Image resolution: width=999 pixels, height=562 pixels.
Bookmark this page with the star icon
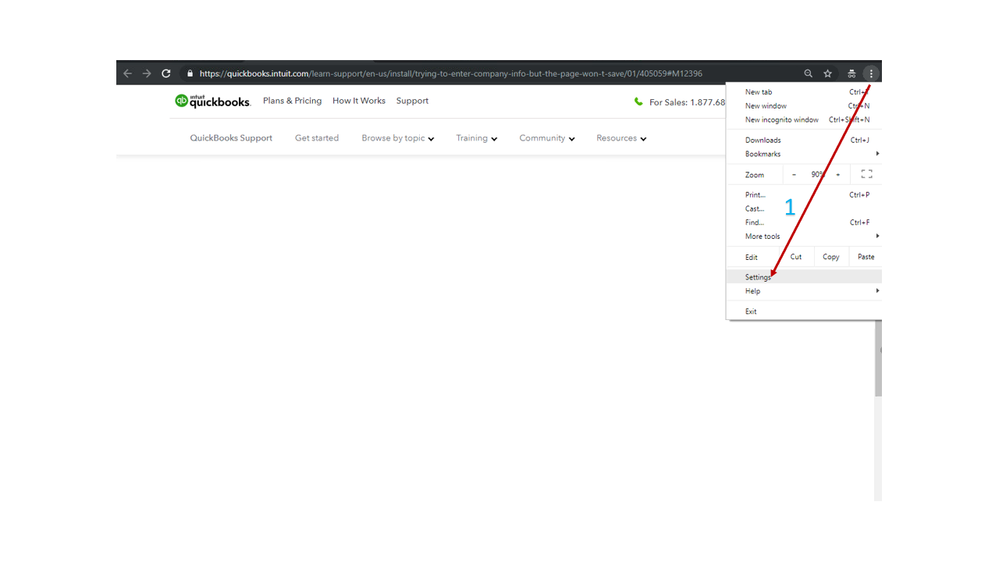(828, 73)
